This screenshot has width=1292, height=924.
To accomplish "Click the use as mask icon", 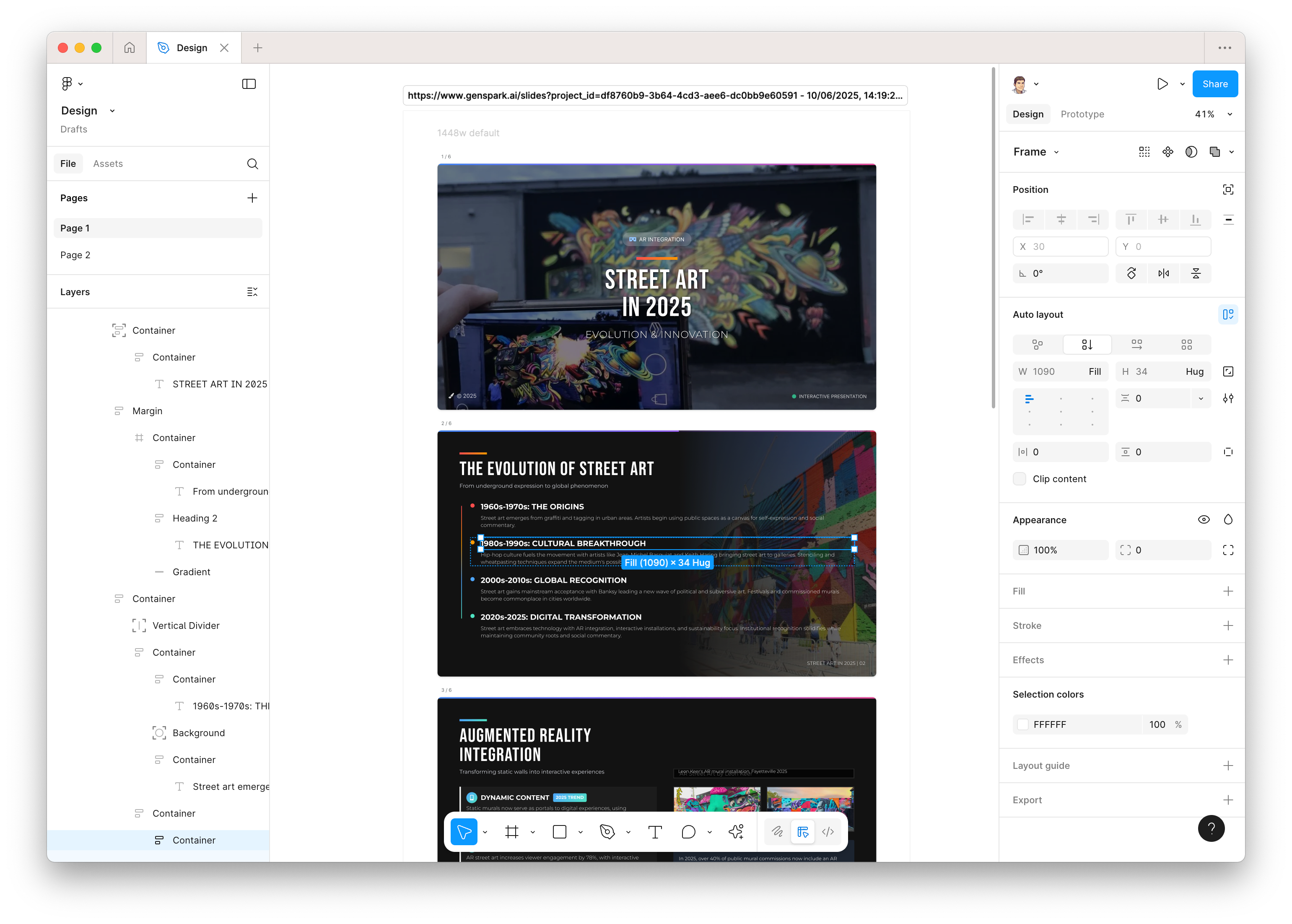I will [1191, 152].
